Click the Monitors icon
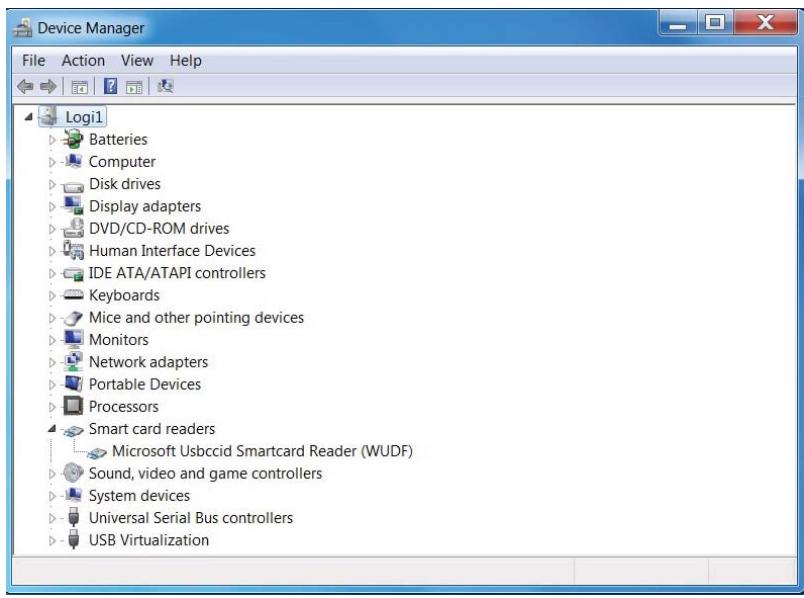804x598 pixels. point(73,339)
